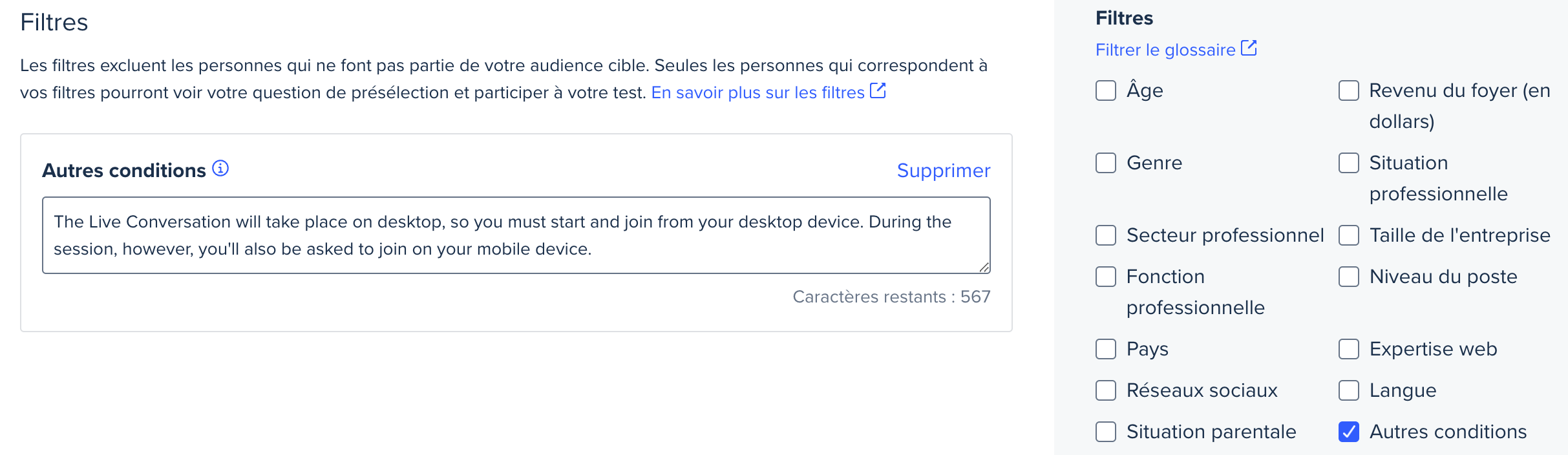Tick the Situation parentale checkbox
1568x455 pixels.
tap(1106, 432)
